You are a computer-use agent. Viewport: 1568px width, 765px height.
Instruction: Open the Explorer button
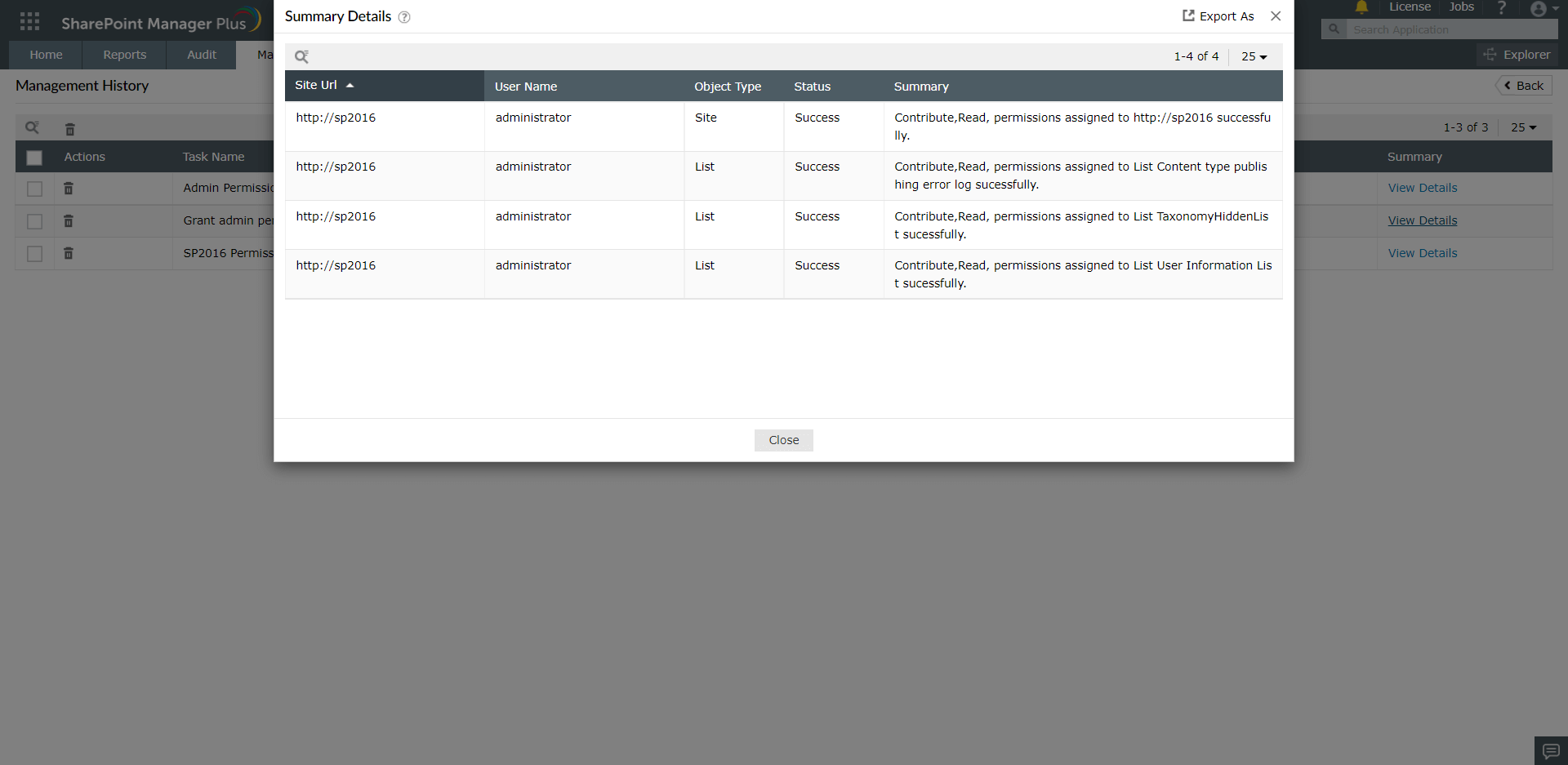click(1517, 55)
